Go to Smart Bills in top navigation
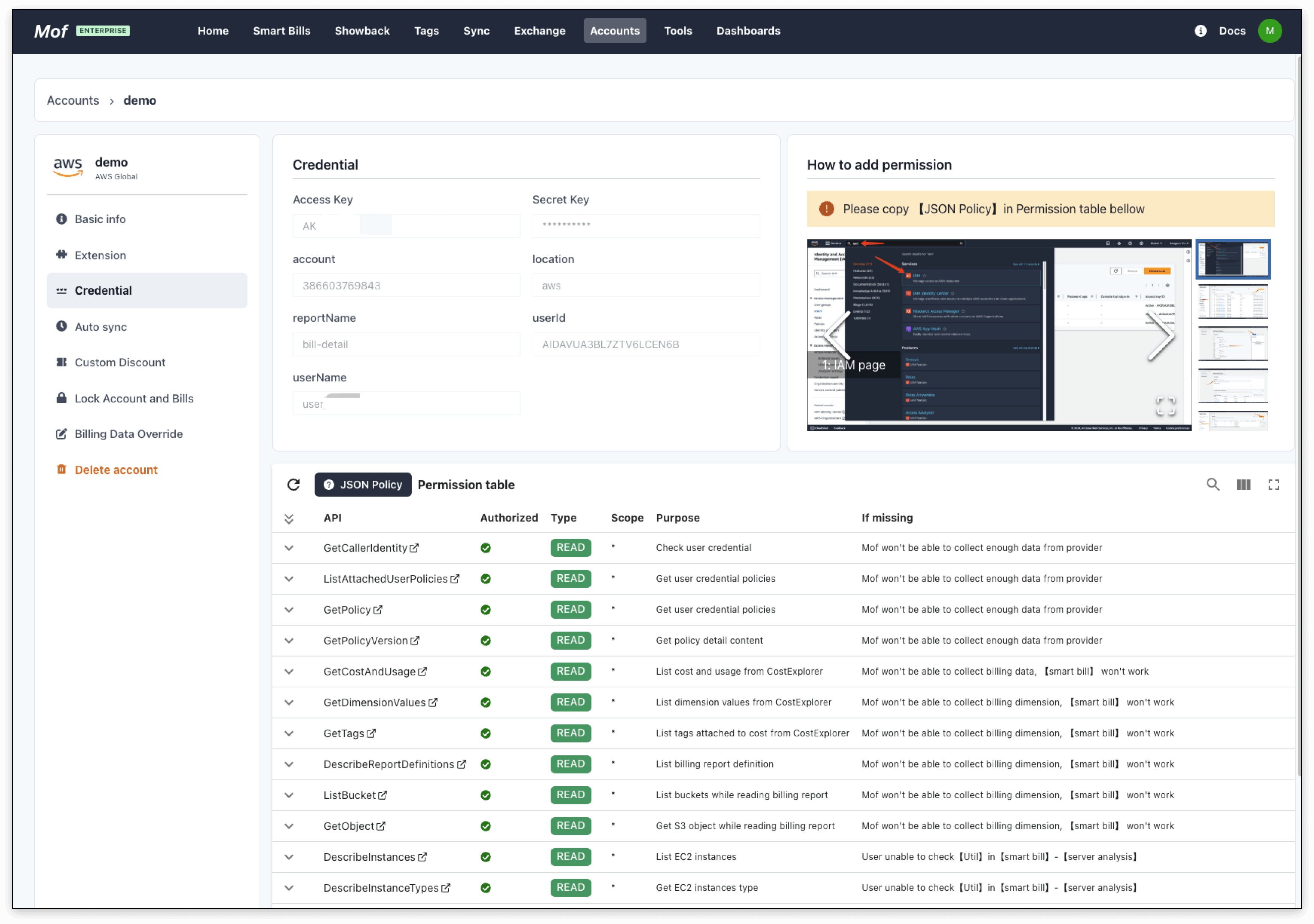This screenshot has width=1314, height=924. pos(282,31)
